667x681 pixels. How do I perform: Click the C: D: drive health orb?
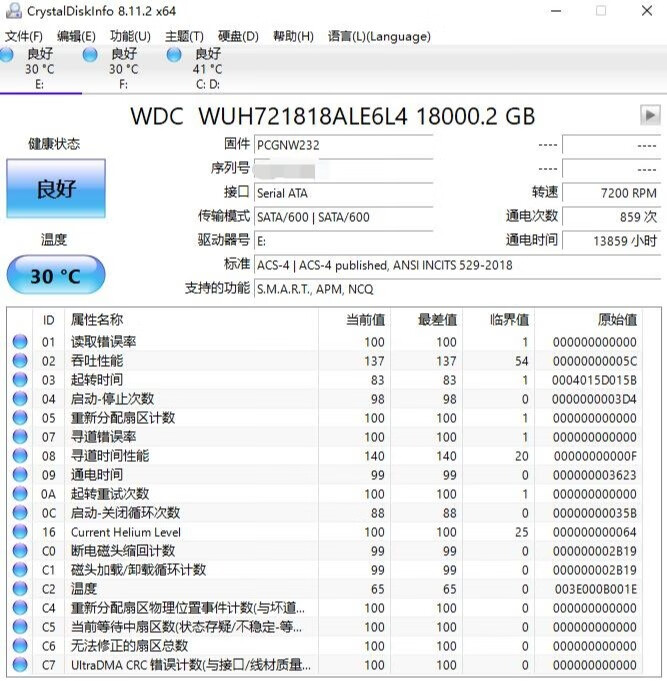(x=174, y=56)
